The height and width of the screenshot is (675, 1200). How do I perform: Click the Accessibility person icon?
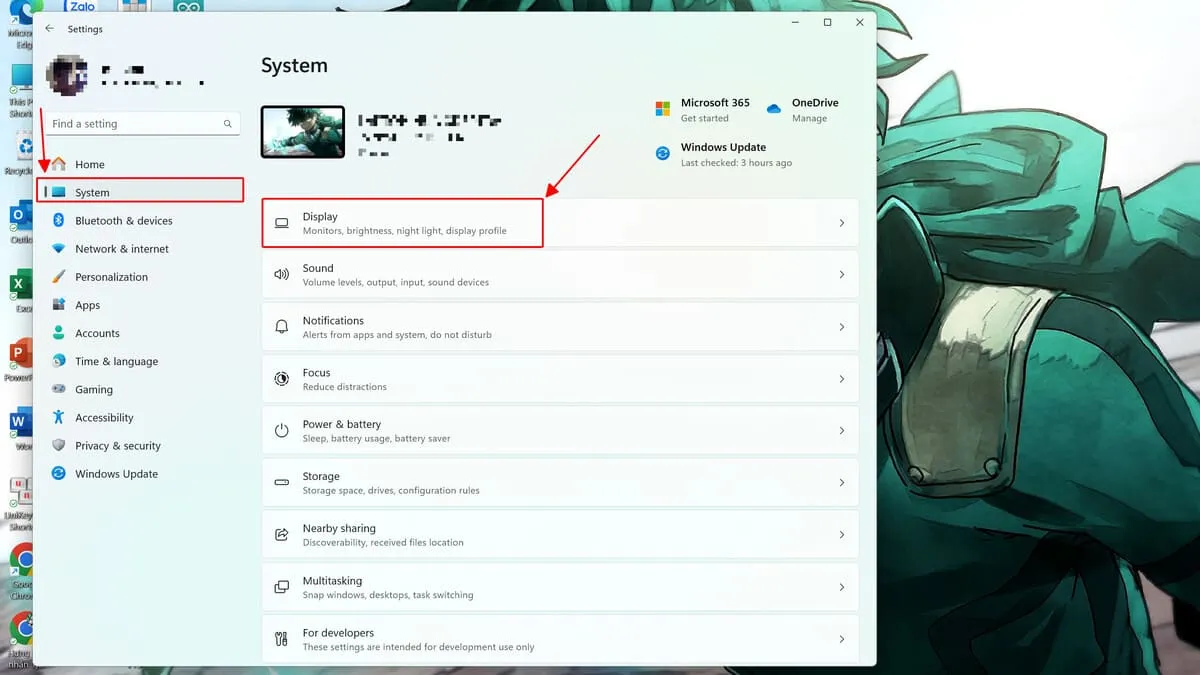click(58, 418)
